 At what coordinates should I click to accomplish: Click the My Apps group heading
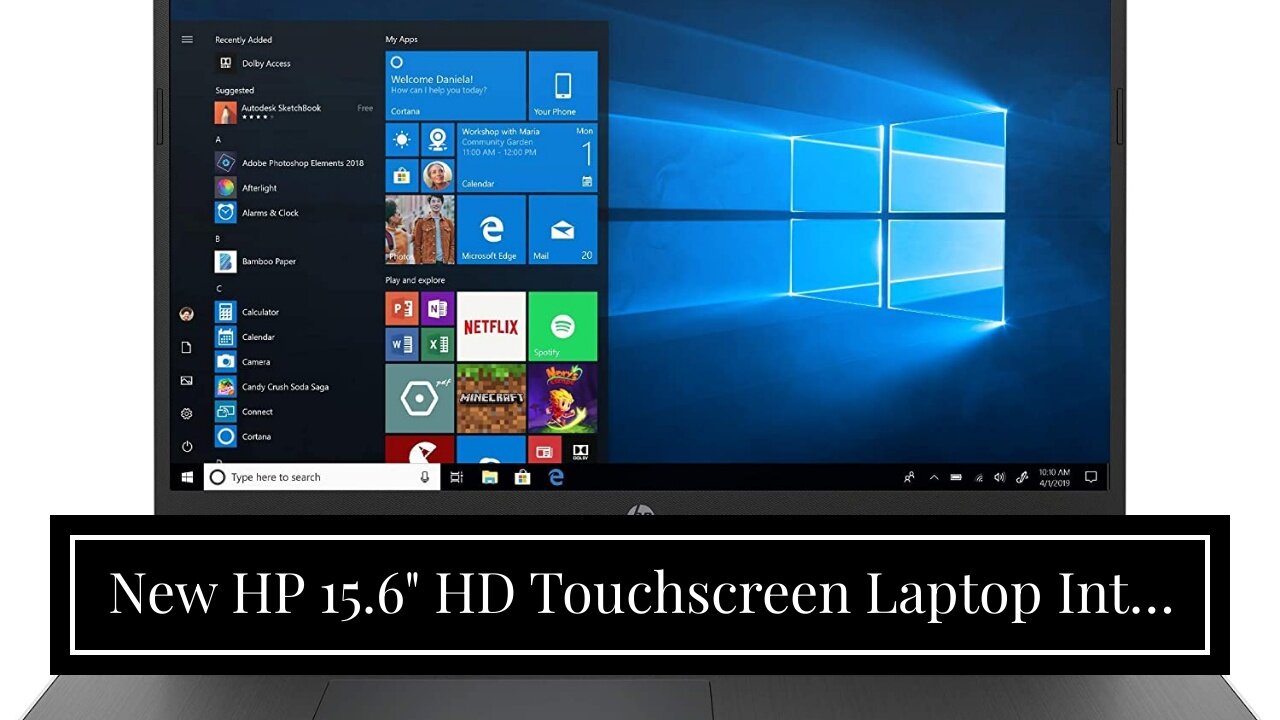click(x=402, y=39)
